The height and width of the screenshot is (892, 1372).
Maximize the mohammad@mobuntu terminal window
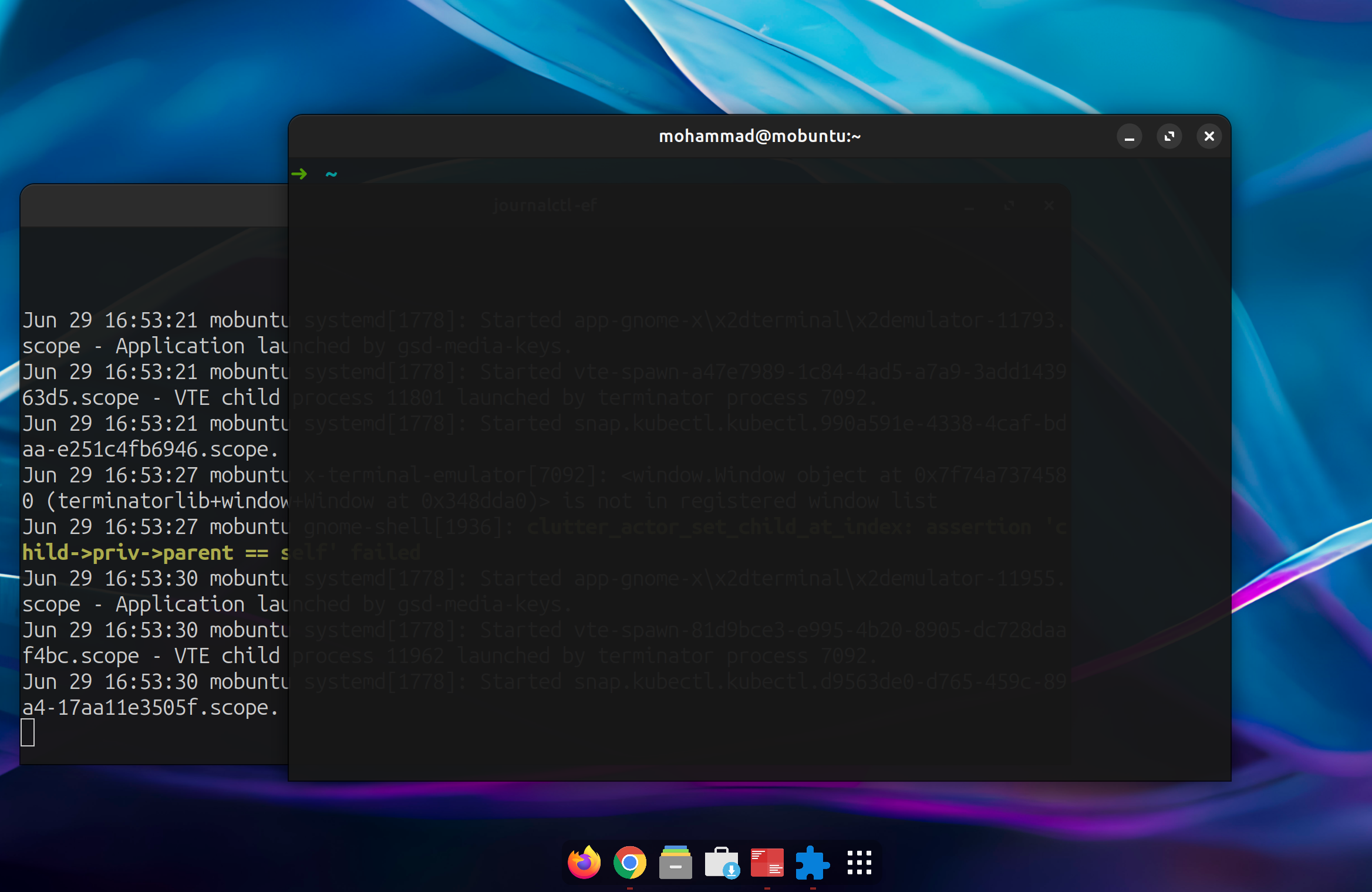[x=1169, y=136]
